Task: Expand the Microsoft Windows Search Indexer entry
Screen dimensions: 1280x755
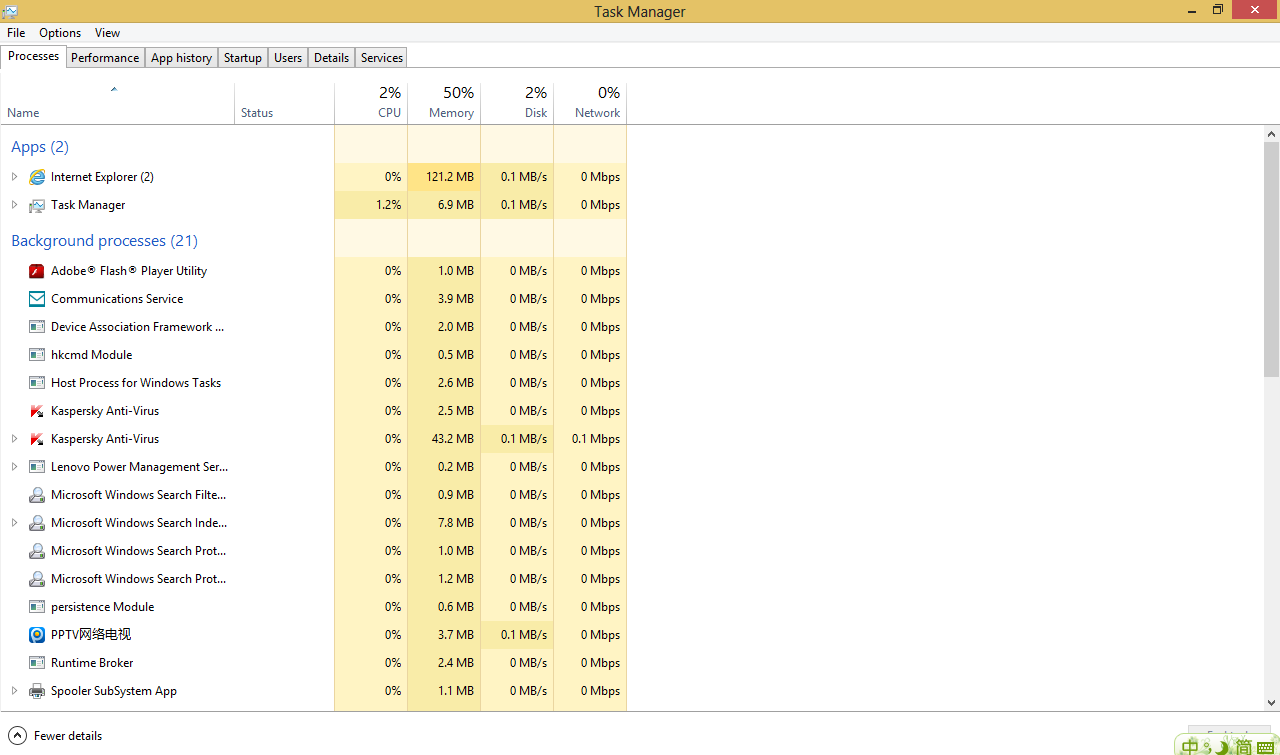Action: tap(14, 523)
